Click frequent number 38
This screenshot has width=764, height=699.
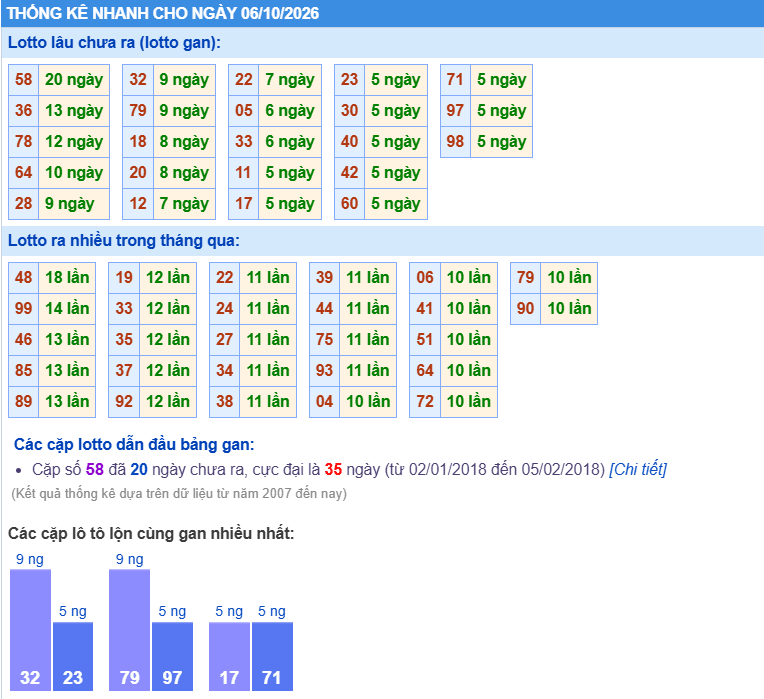click(x=225, y=401)
